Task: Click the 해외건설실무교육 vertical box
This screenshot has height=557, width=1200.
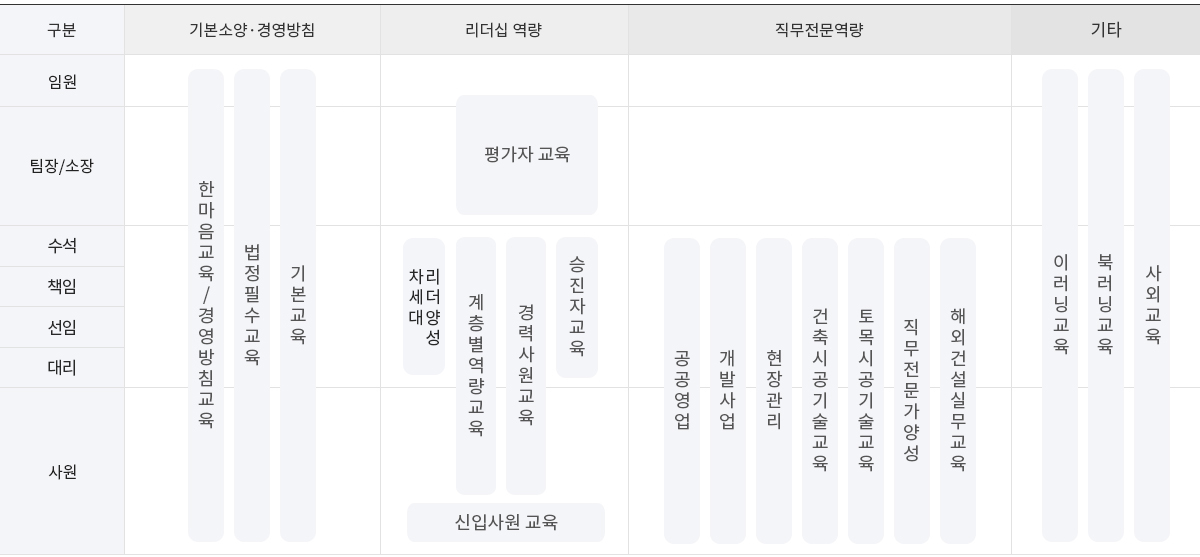Action: click(958, 390)
